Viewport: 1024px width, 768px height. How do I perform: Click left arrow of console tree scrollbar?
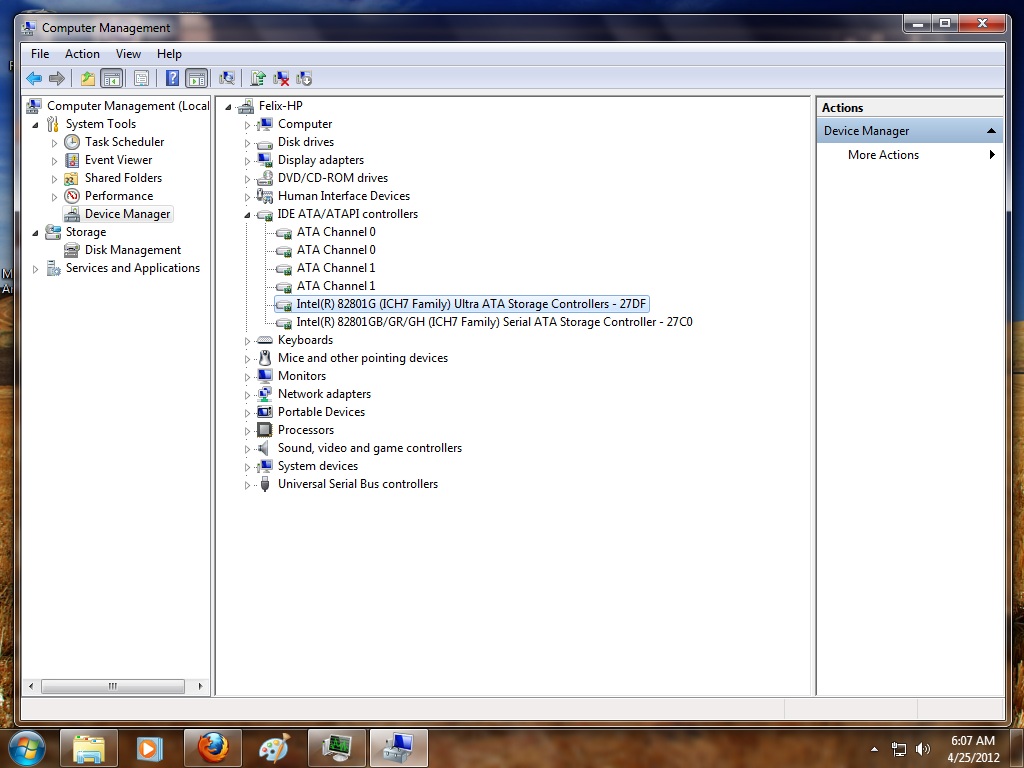point(31,686)
